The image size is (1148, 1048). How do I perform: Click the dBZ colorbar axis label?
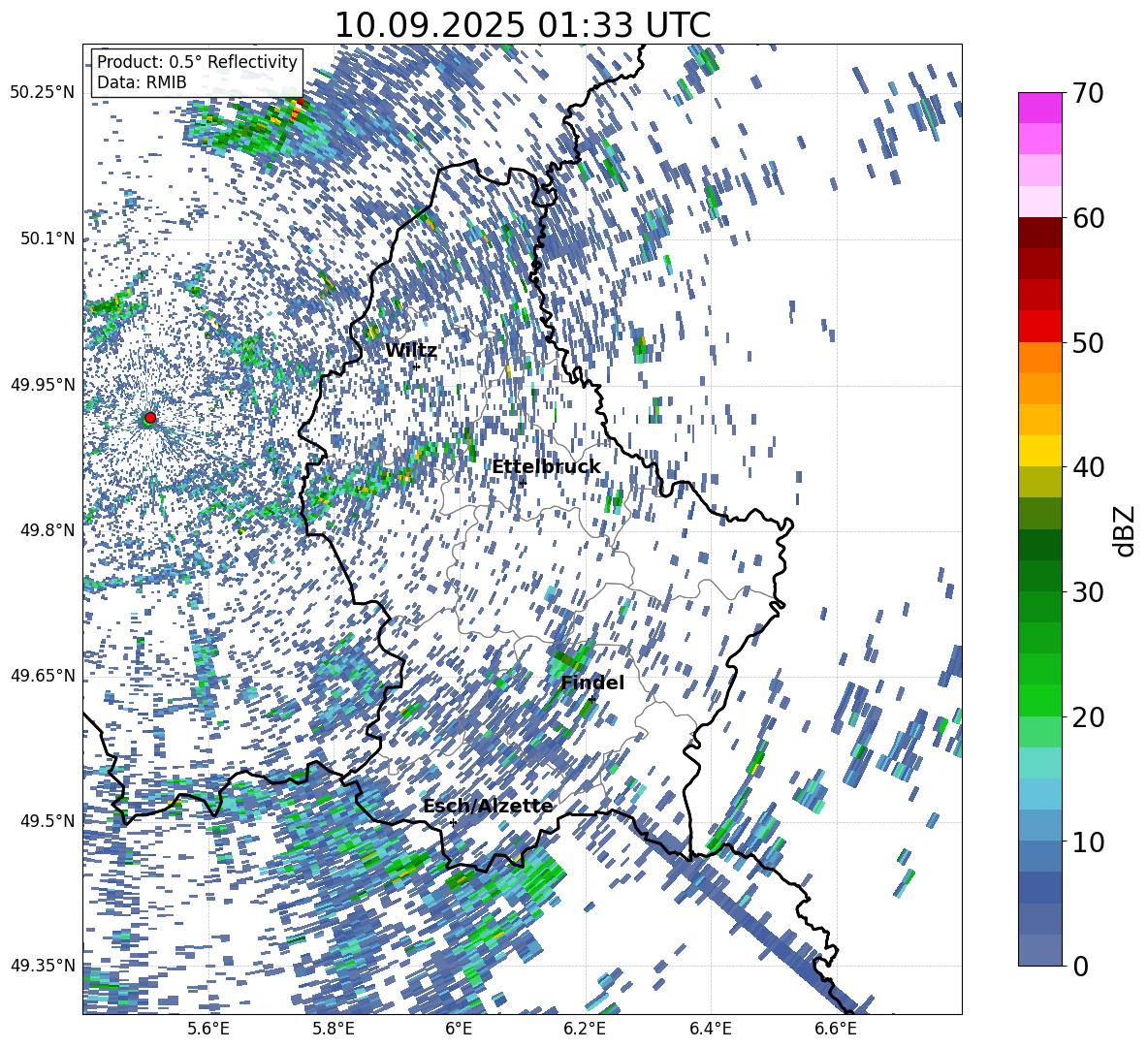click(x=1123, y=530)
